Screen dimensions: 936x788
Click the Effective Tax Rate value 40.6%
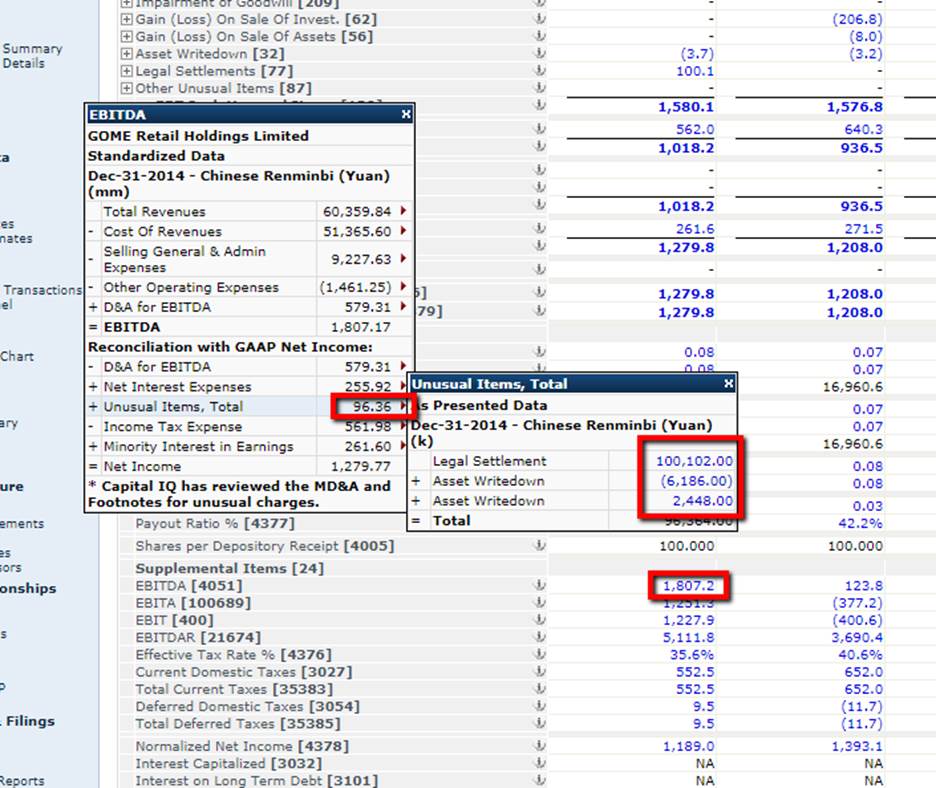point(860,655)
